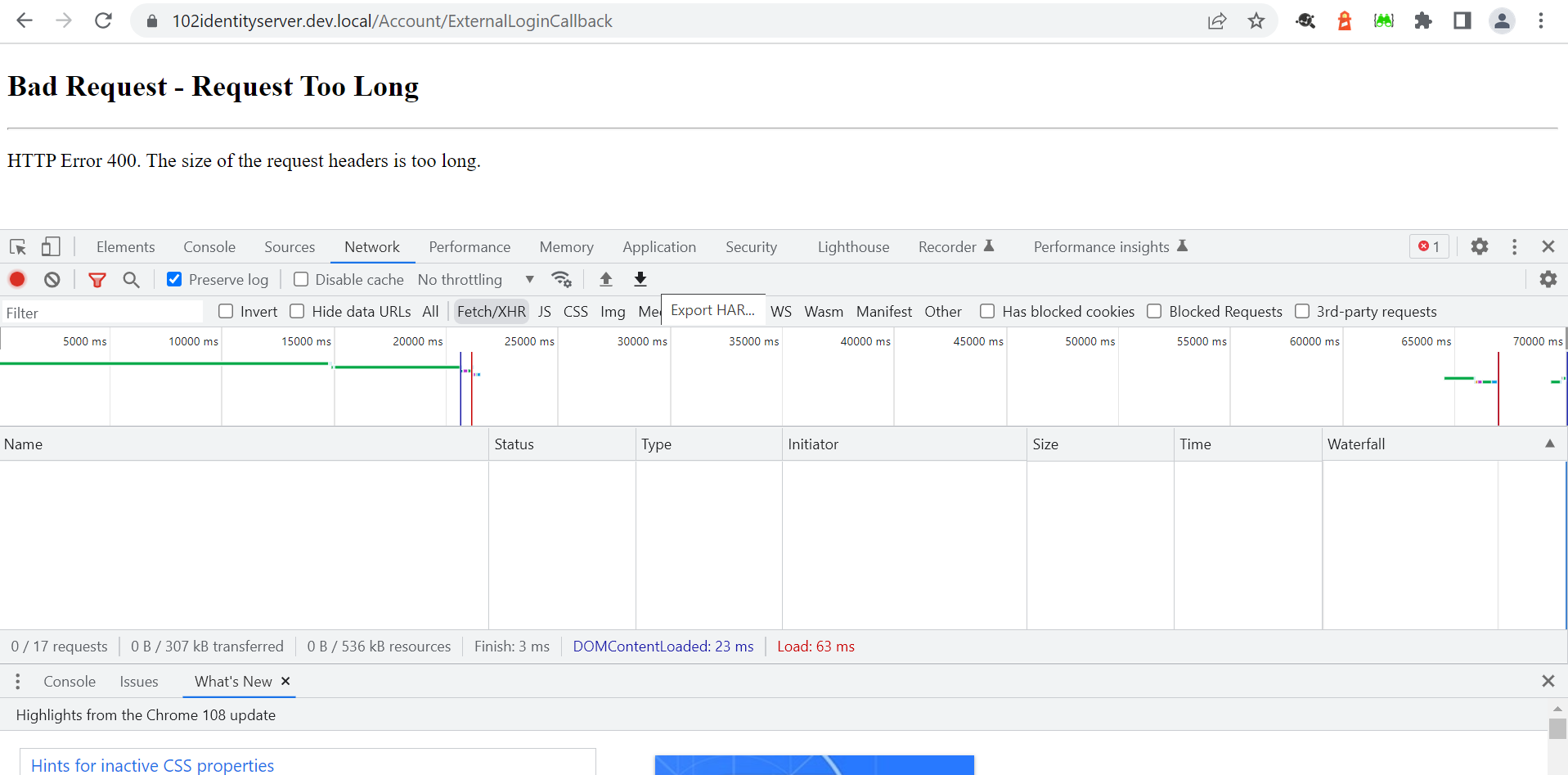Check the Invert filter option

pyautogui.click(x=226, y=311)
